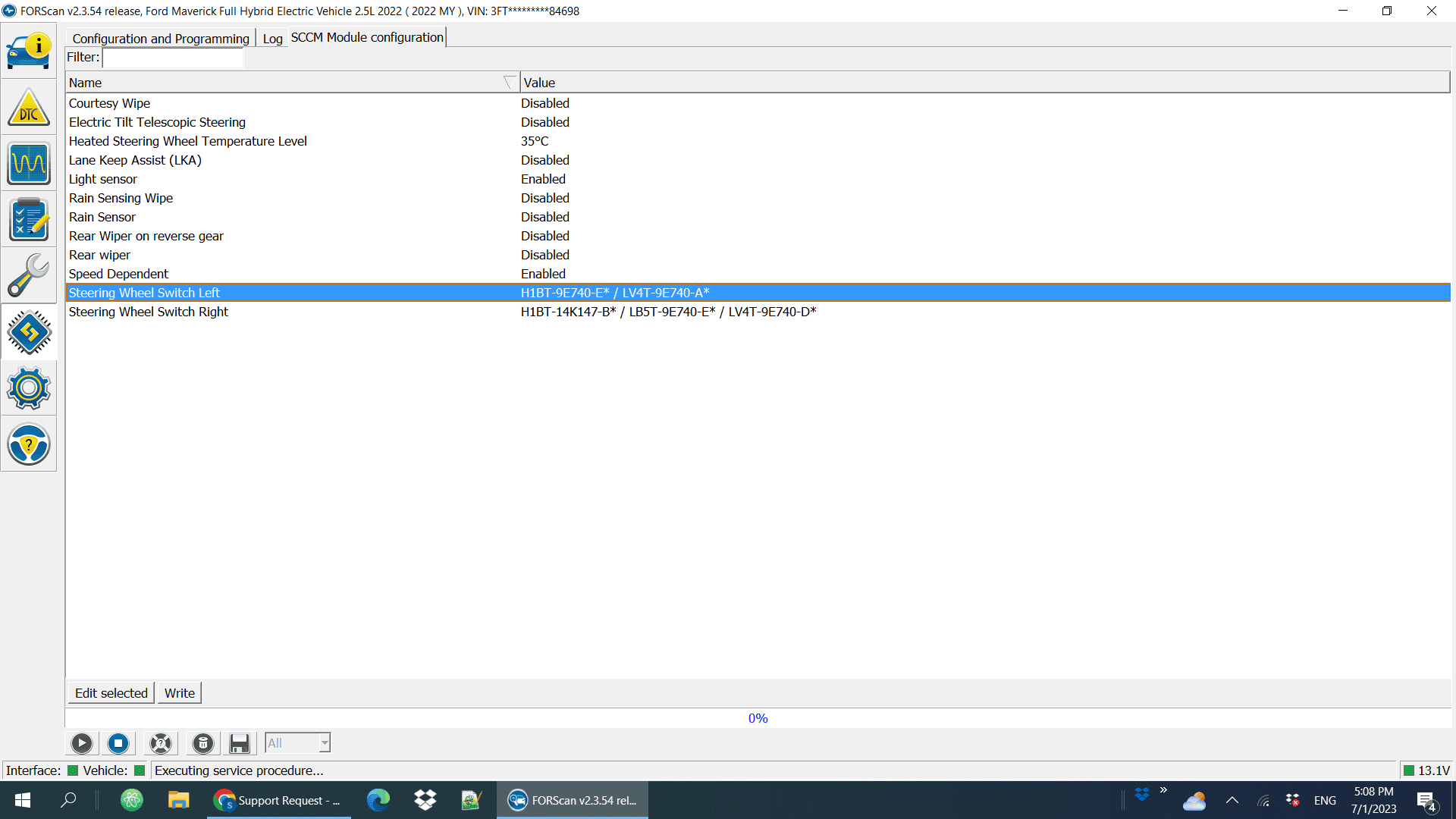The height and width of the screenshot is (819, 1456).
Task: Open Microsoft Edge from taskbar
Action: coord(378,800)
